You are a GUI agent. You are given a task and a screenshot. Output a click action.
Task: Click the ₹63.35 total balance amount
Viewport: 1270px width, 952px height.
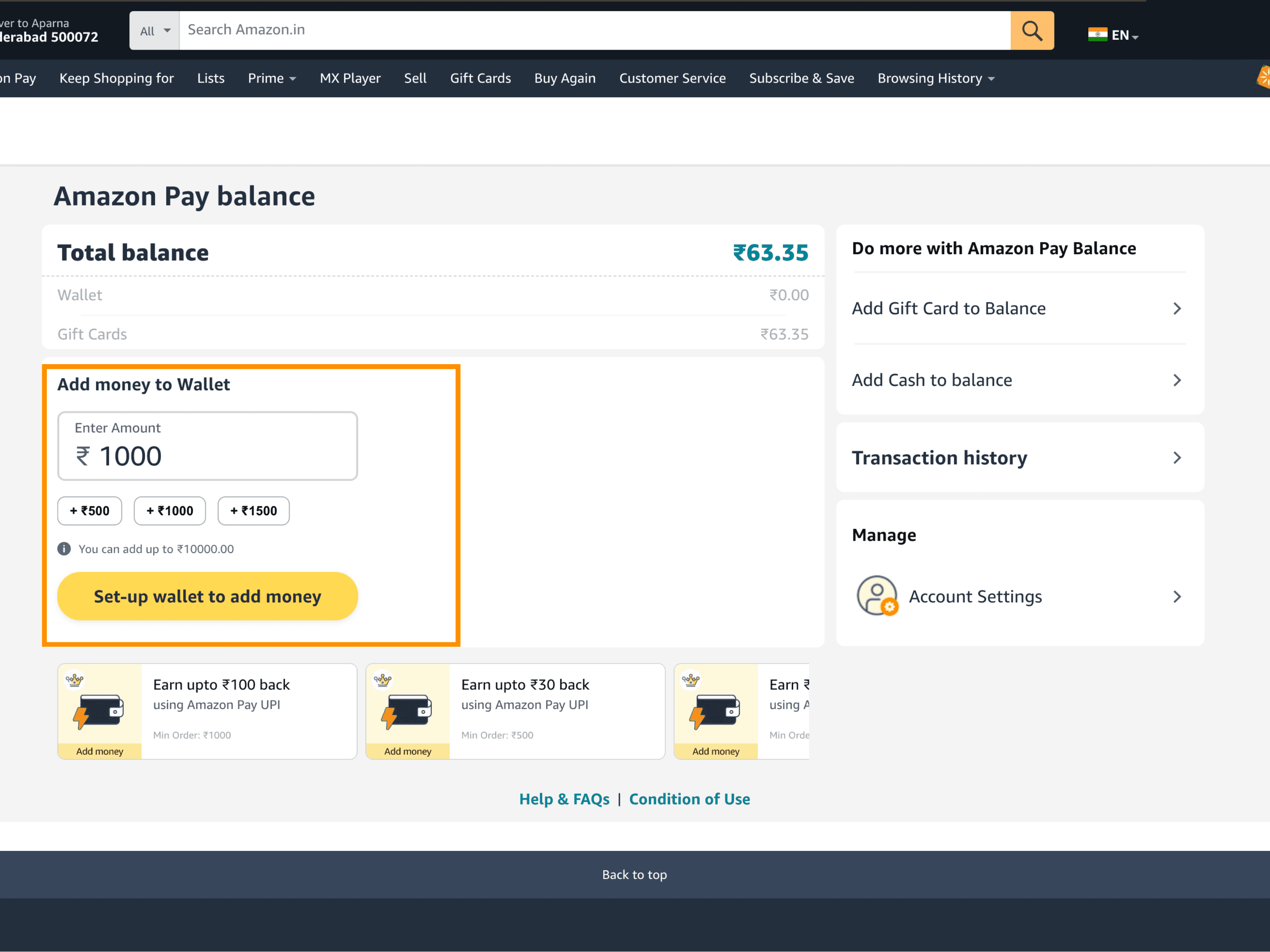(770, 253)
